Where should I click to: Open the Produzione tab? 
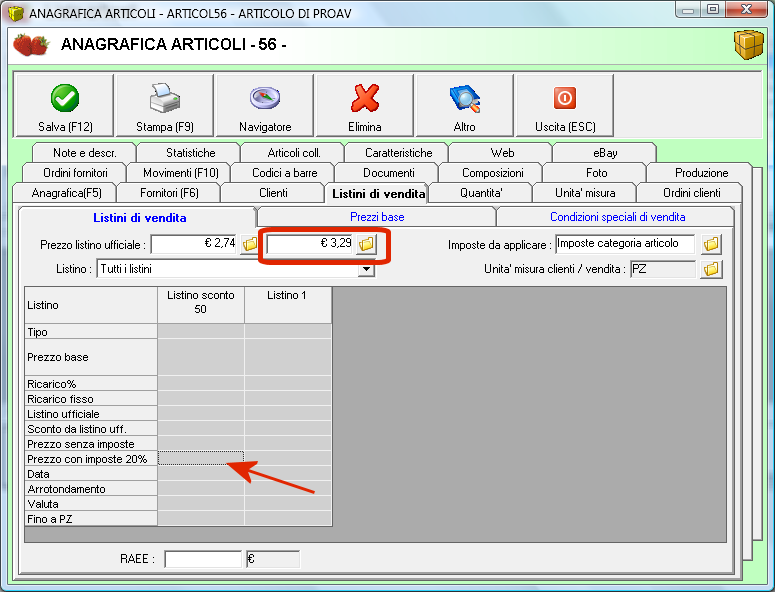pos(701,173)
